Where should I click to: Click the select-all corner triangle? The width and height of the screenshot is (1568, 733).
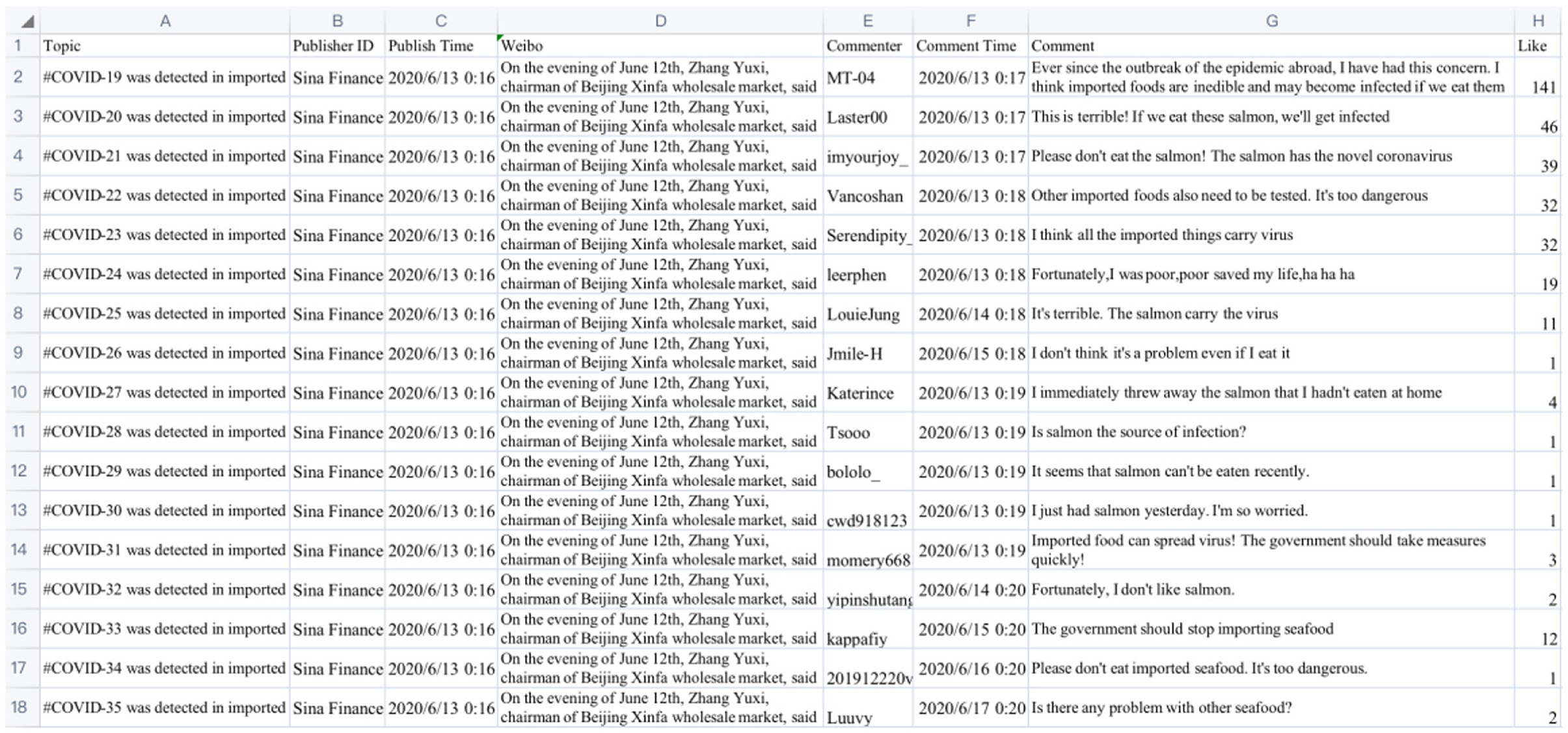click(x=27, y=21)
